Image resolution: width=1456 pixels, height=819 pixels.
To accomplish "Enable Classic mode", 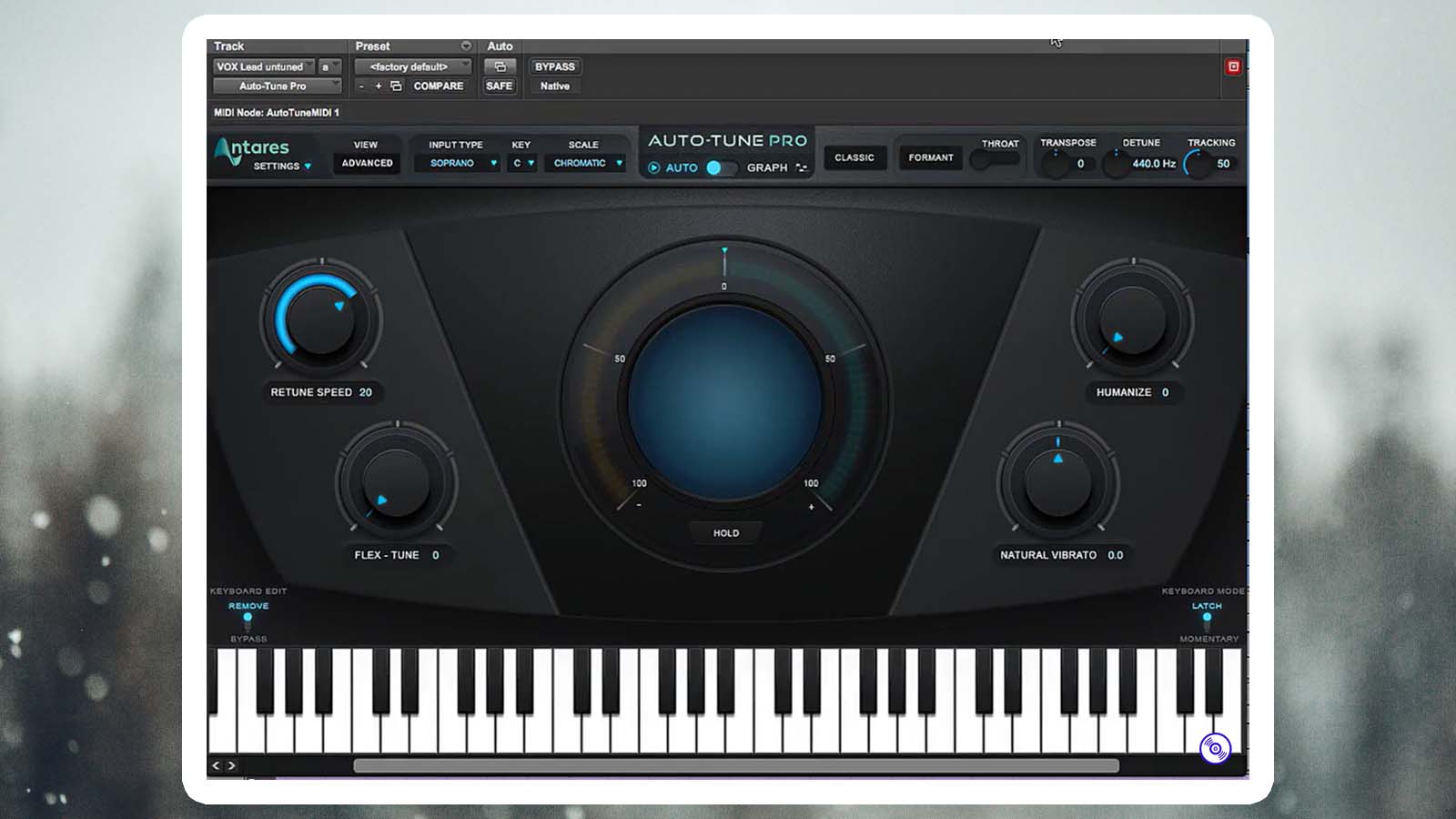I will click(x=854, y=157).
